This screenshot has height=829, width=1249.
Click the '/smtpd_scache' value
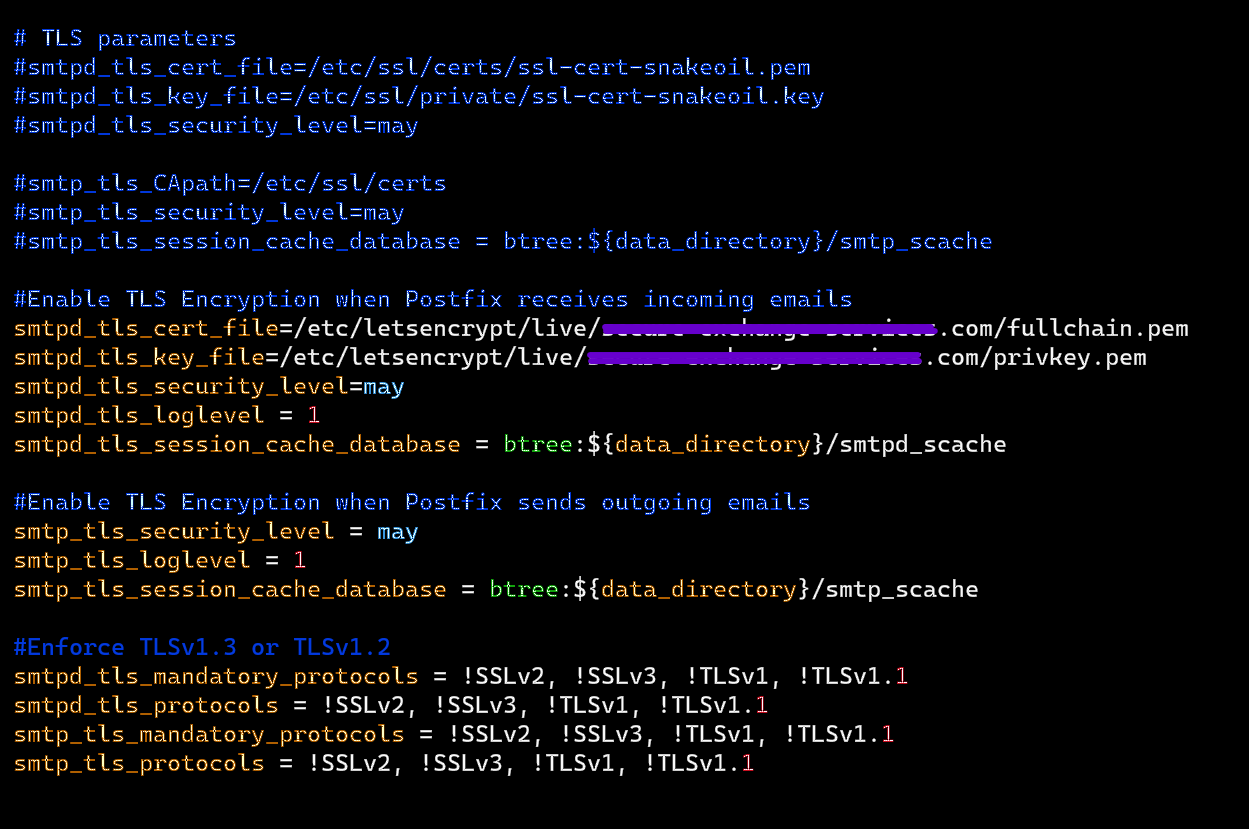coord(916,445)
